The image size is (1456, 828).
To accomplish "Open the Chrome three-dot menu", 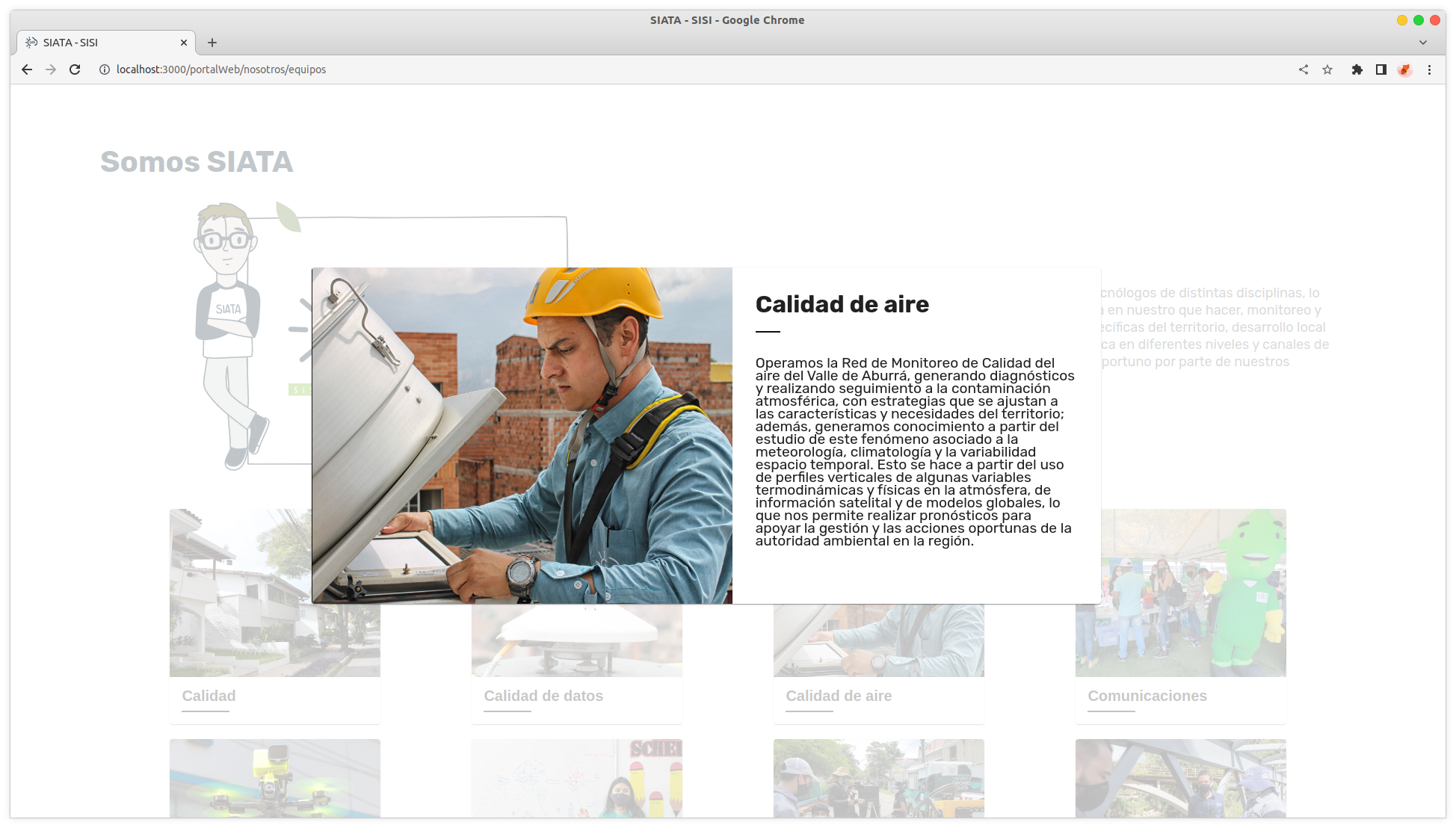I will 1429,69.
